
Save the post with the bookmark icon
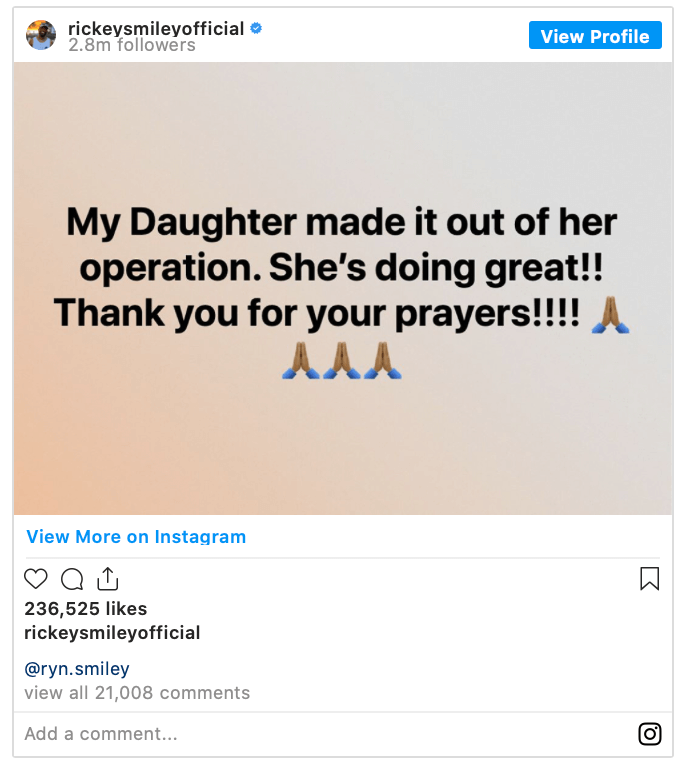(649, 579)
